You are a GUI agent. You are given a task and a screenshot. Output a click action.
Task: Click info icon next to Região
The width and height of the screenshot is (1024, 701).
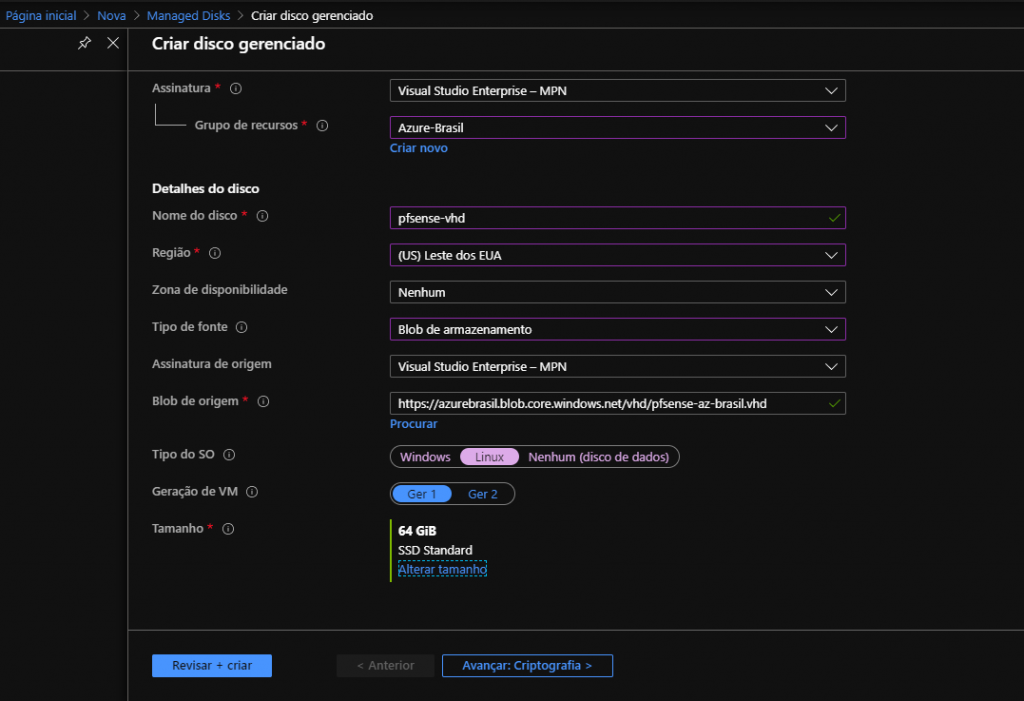click(x=214, y=254)
